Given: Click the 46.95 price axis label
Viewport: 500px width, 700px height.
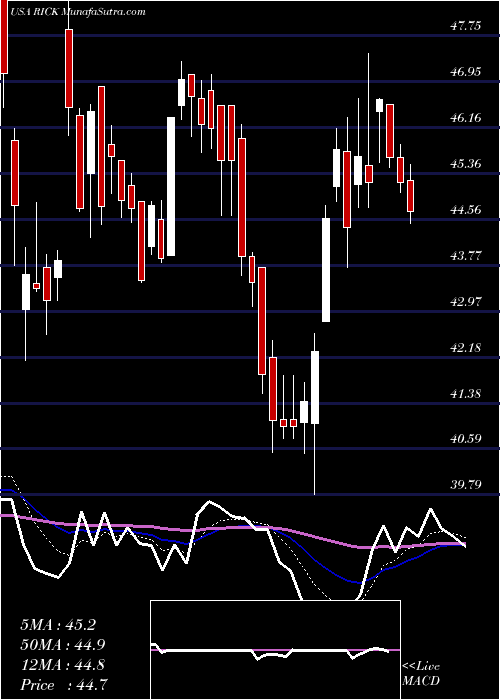Looking at the screenshot, I should [x=466, y=72].
